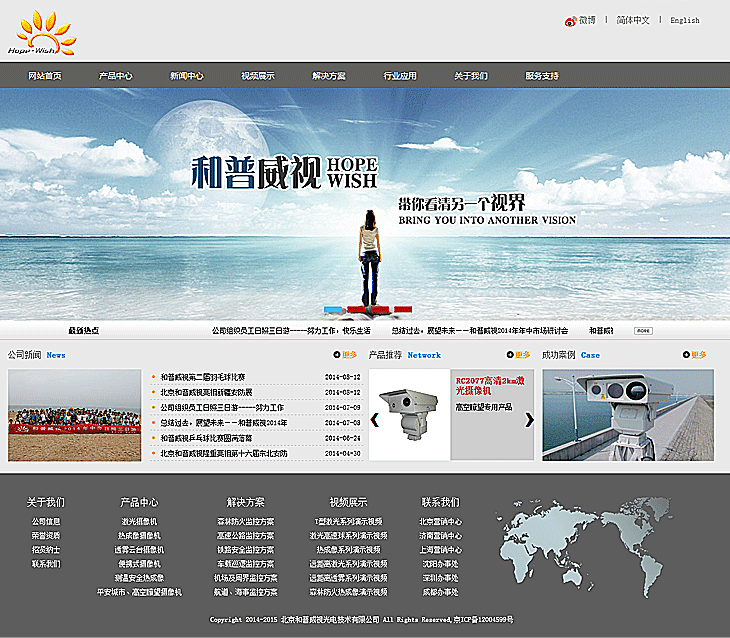Click the previous arrow in product carousel
730x638 pixels.
tap(375, 420)
